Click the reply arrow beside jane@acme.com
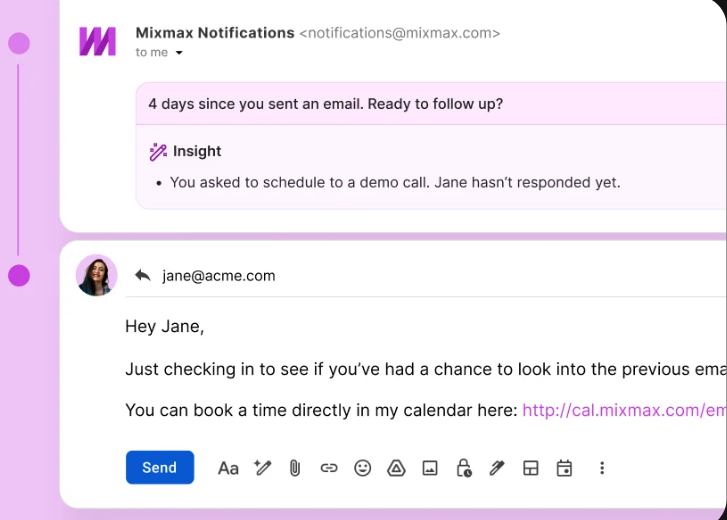This screenshot has width=727, height=520. 143,275
